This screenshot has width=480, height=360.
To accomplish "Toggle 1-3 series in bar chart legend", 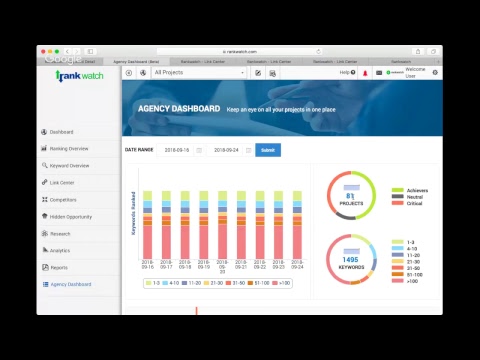I will point(153,283).
